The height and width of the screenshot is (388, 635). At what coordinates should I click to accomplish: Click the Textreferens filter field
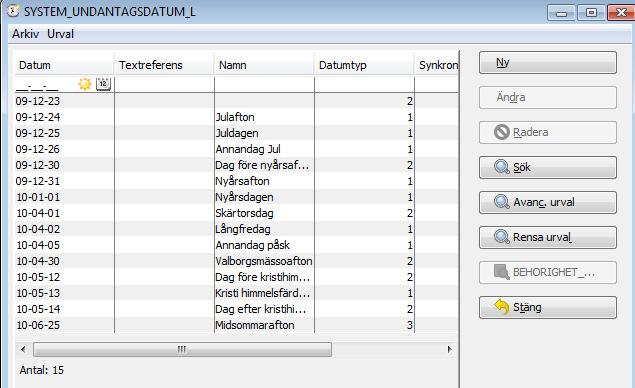pyautogui.click(x=164, y=84)
